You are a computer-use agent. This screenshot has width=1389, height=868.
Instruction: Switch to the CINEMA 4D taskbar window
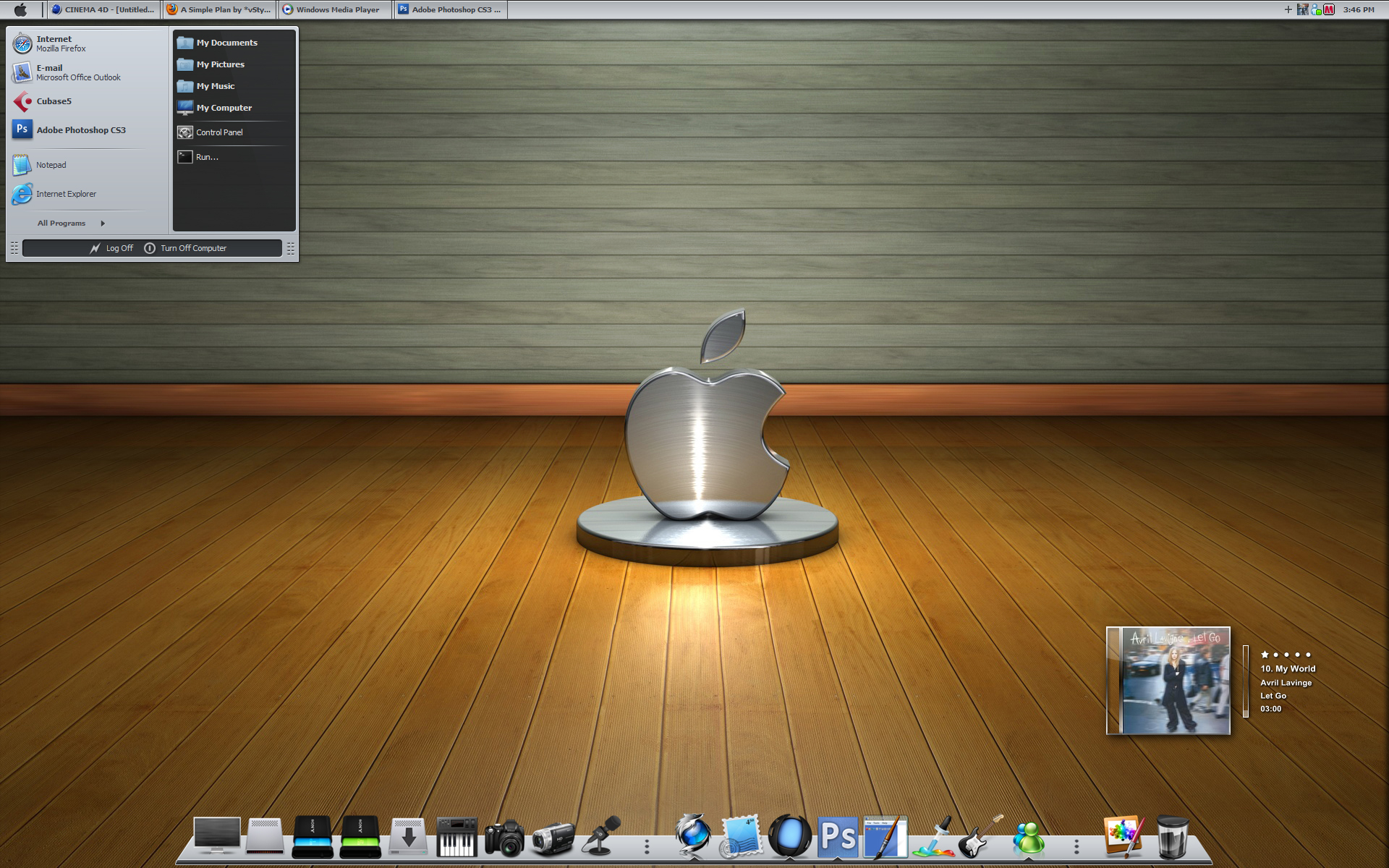tap(103, 9)
